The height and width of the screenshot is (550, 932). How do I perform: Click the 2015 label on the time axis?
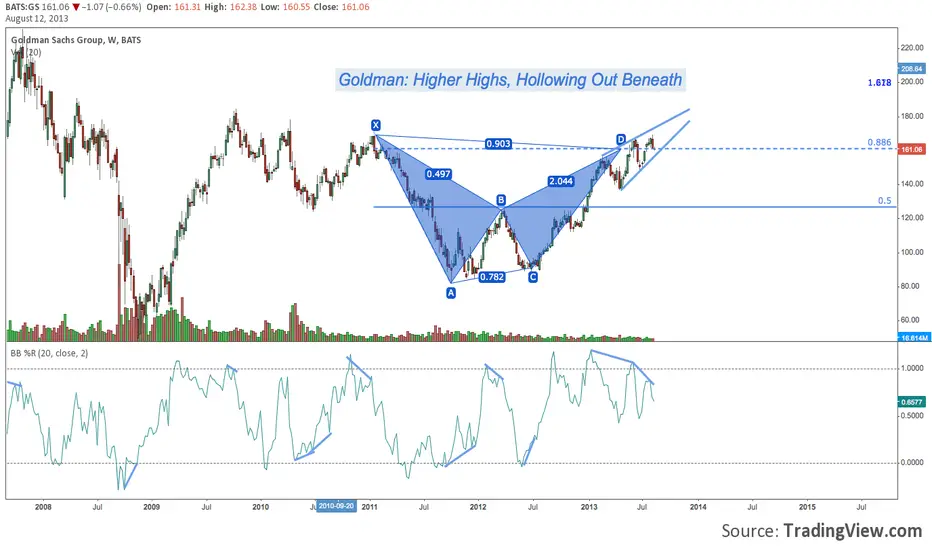[807, 507]
